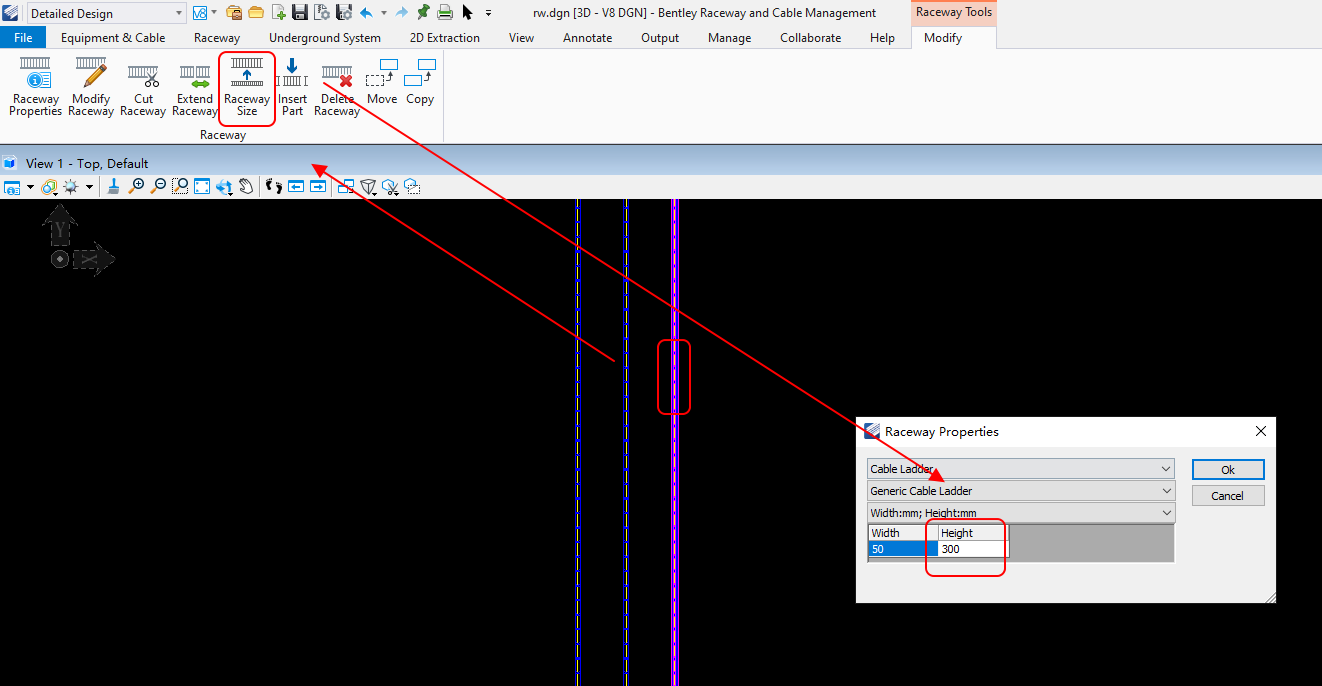This screenshot has width=1322, height=686.
Task: Activate the Extend Raceway tool
Action: (194, 87)
